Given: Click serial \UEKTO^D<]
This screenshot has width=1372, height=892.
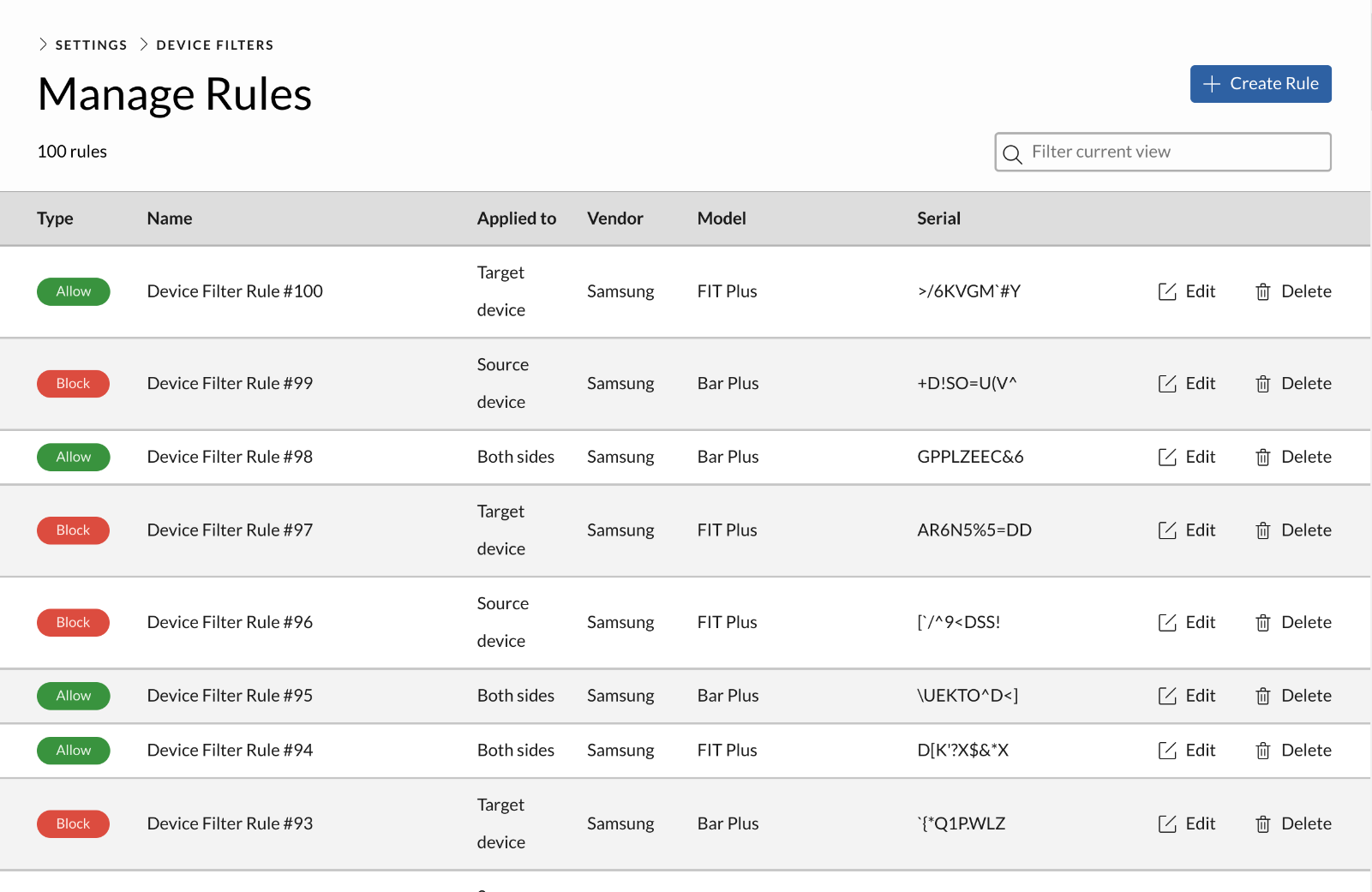Looking at the screenshot, I should coord(968,696).
